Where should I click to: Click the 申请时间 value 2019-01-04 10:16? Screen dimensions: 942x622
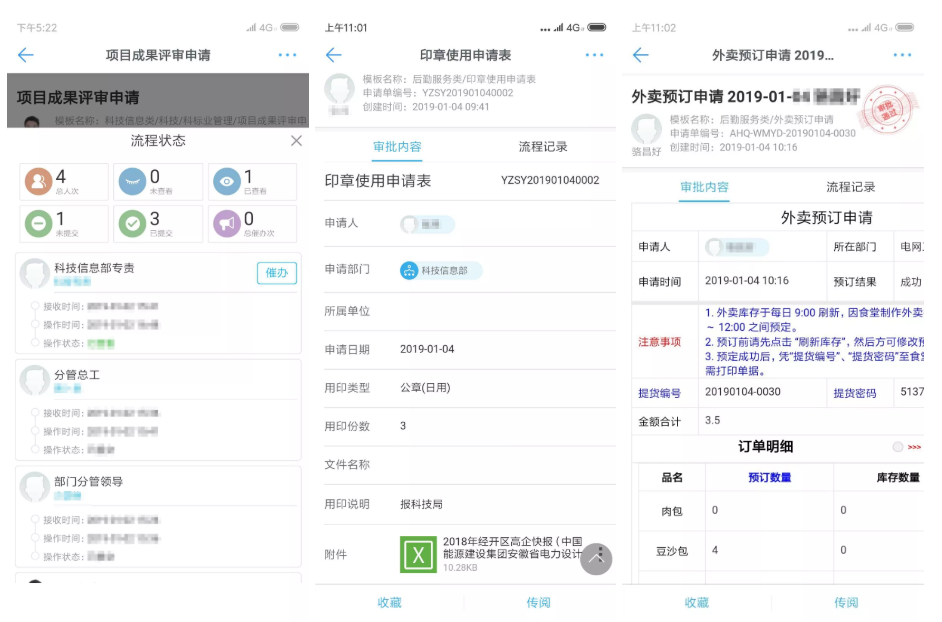(747, 281)
